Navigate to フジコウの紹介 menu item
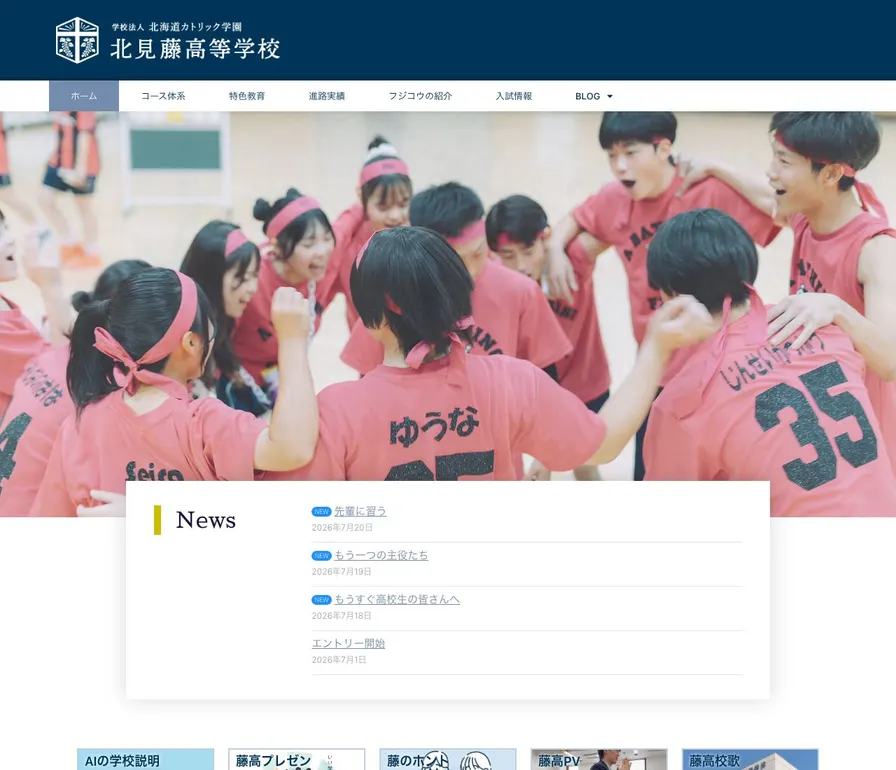Image resolution: width=896 pixels, height=770 pixels. [420, 96]
